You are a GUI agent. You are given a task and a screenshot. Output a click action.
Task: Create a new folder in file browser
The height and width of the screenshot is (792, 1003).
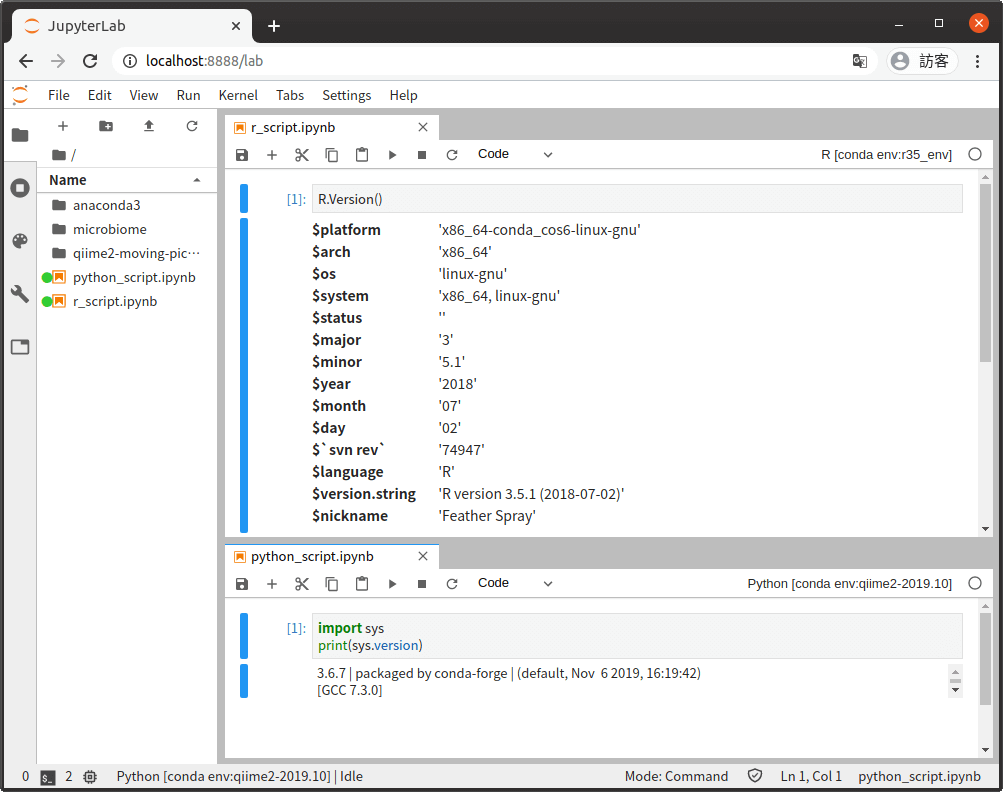coord(106,126)
